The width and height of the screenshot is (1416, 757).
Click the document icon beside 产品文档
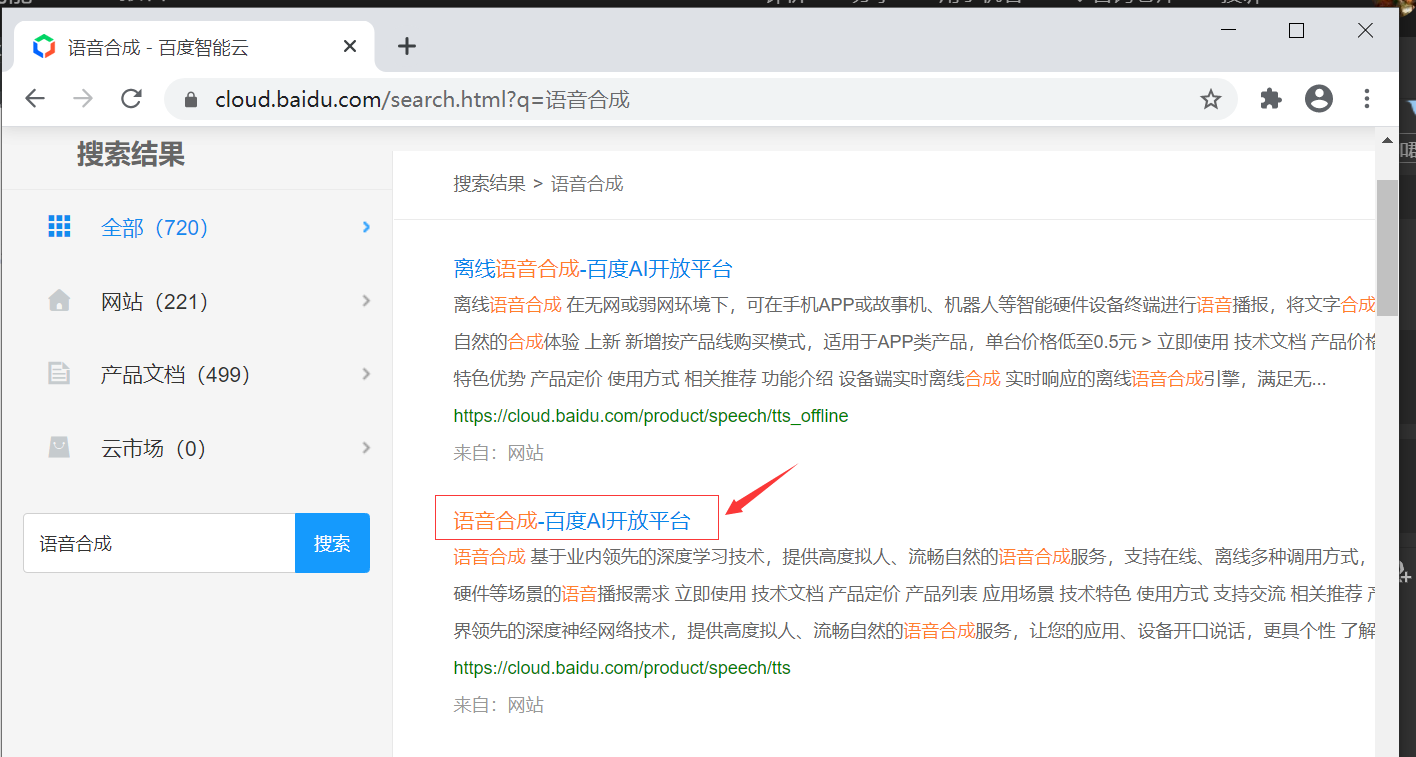(x=60, y=373)
